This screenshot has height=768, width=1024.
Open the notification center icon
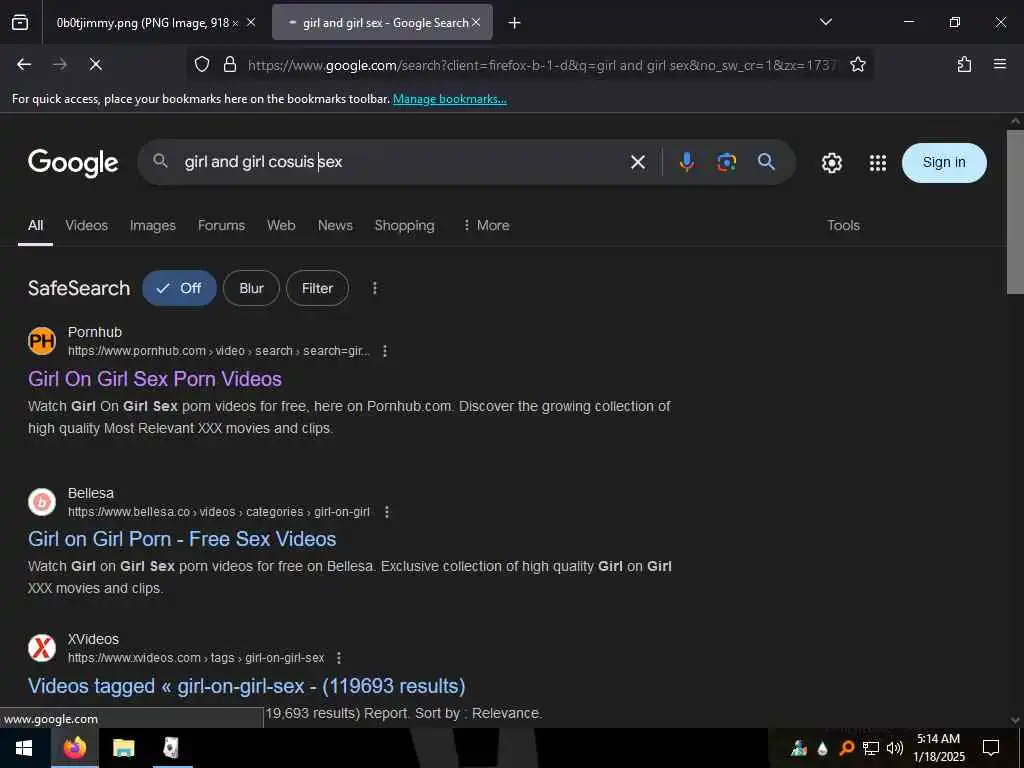click(991, 748)
